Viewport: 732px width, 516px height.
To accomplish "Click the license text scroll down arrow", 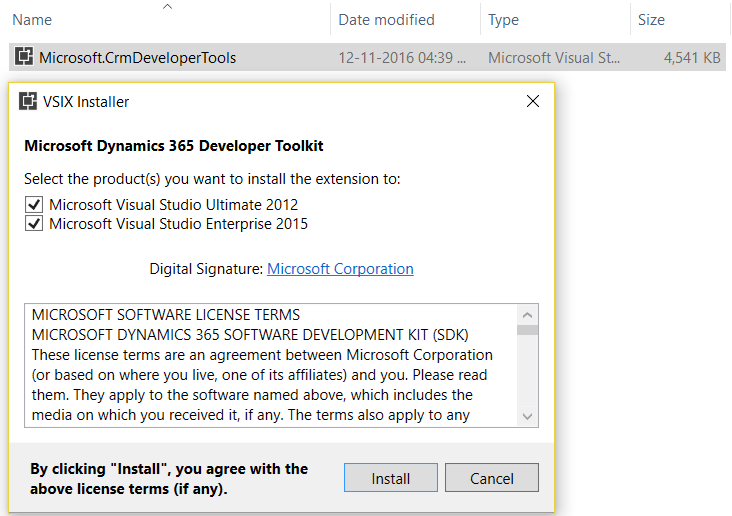I will click(528, 417).
